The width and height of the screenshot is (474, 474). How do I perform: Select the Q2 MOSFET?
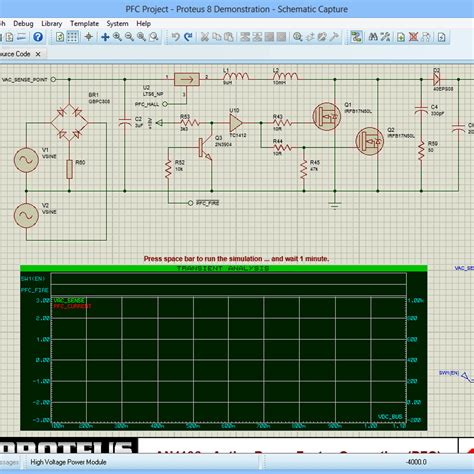click(x=369, y=141)
